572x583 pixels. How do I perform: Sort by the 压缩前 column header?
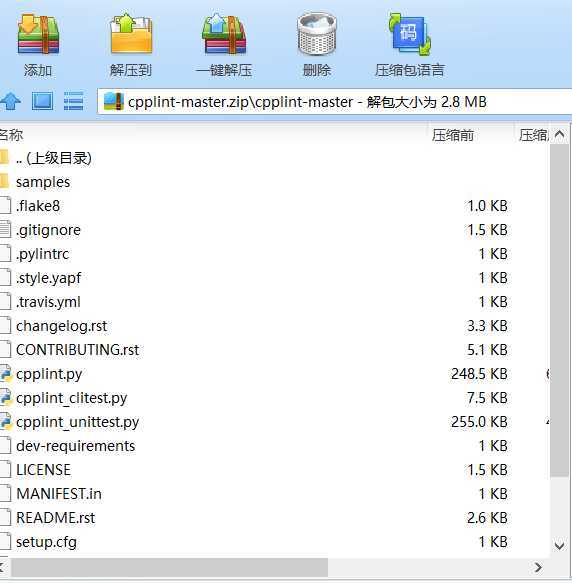point(453,135)
